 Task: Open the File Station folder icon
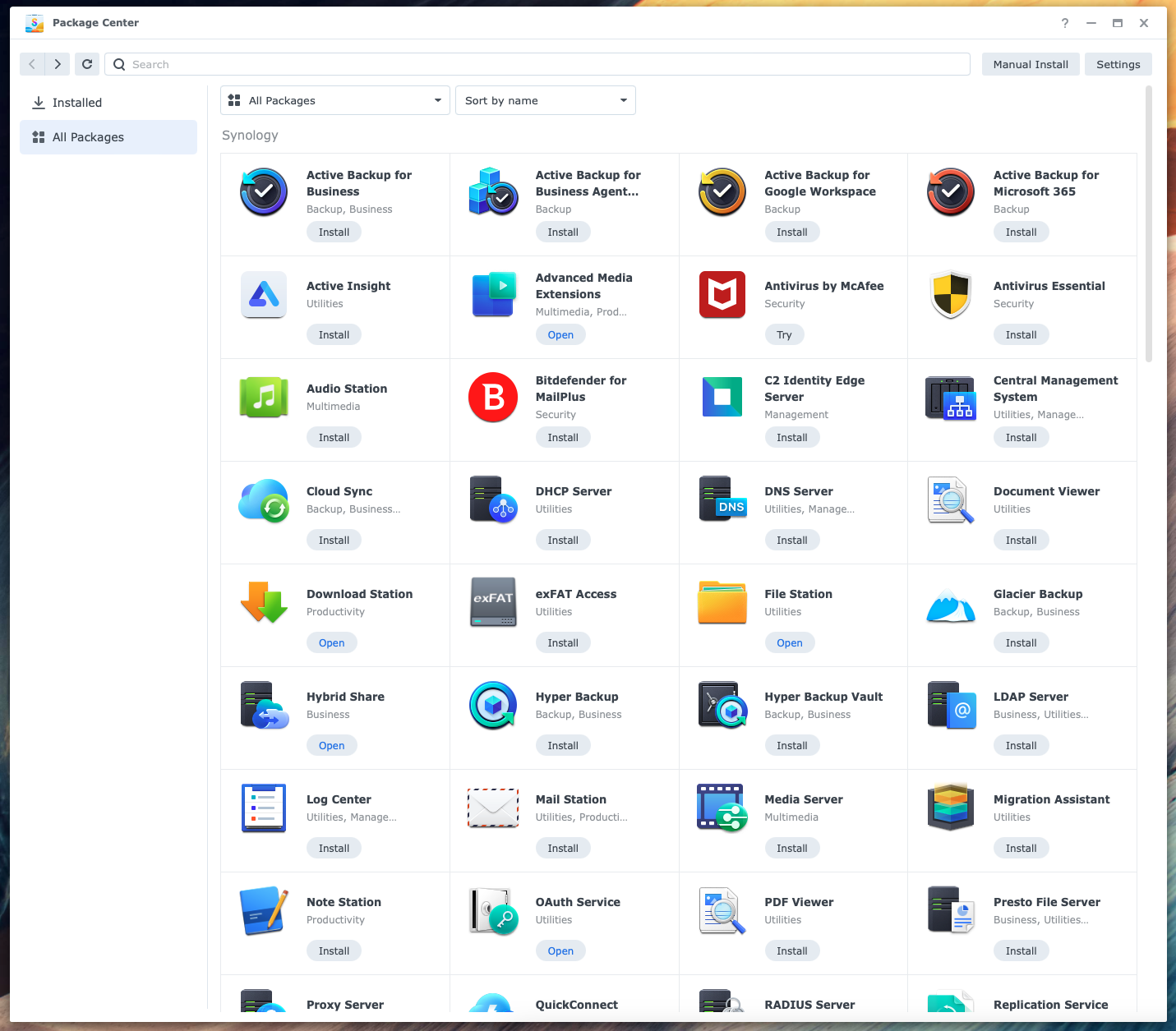click(722, 602)
